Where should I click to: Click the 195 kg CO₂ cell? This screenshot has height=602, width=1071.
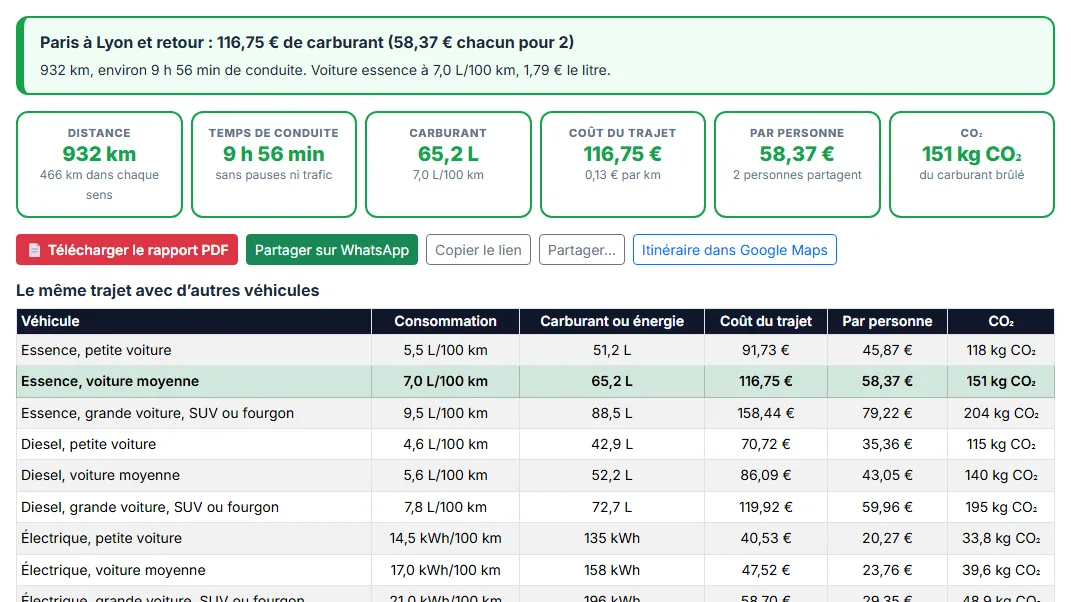point(1001,507)
